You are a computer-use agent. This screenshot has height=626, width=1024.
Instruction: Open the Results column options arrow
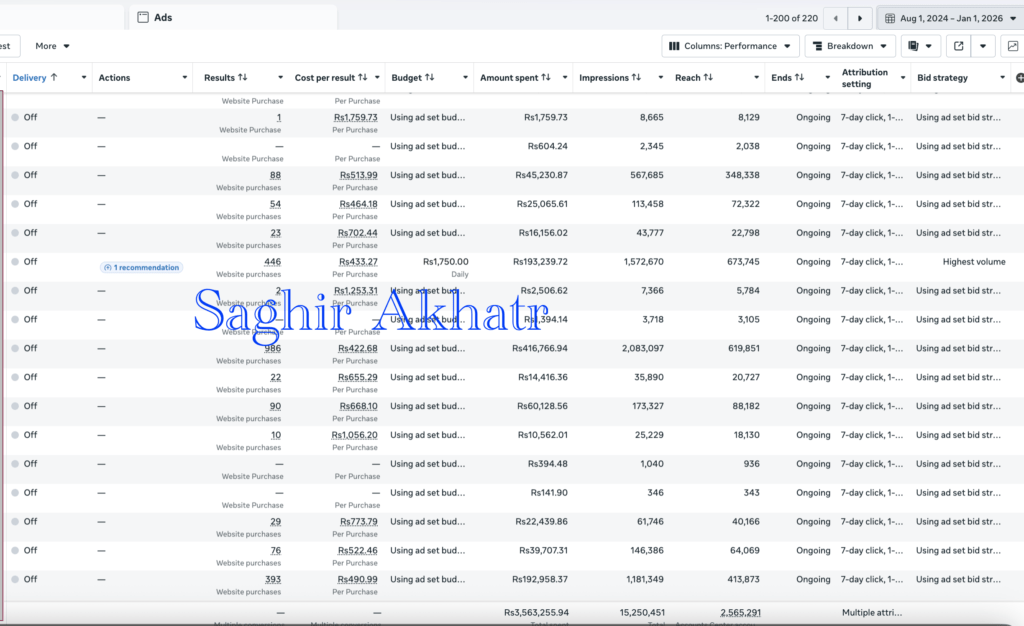pos(280,78)
